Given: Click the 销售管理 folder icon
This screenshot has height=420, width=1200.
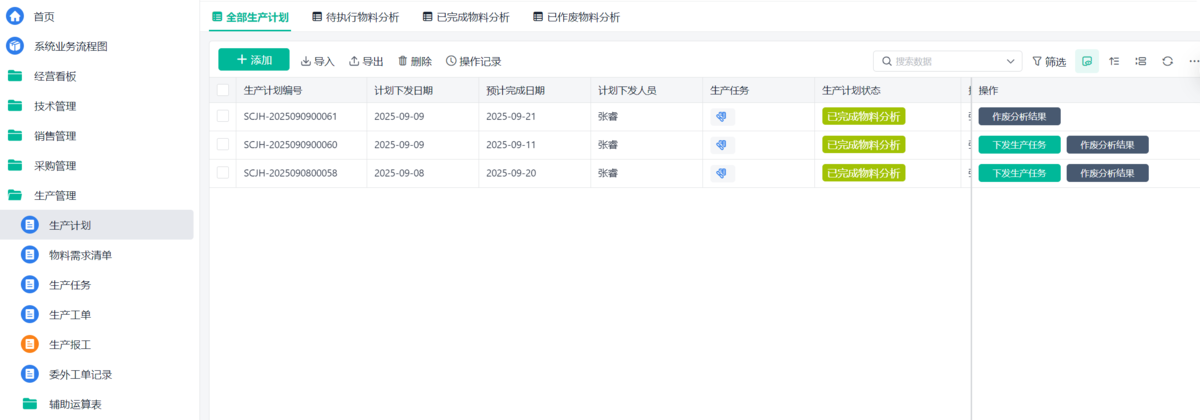Looking at the screenshot, I should [15, 136].
